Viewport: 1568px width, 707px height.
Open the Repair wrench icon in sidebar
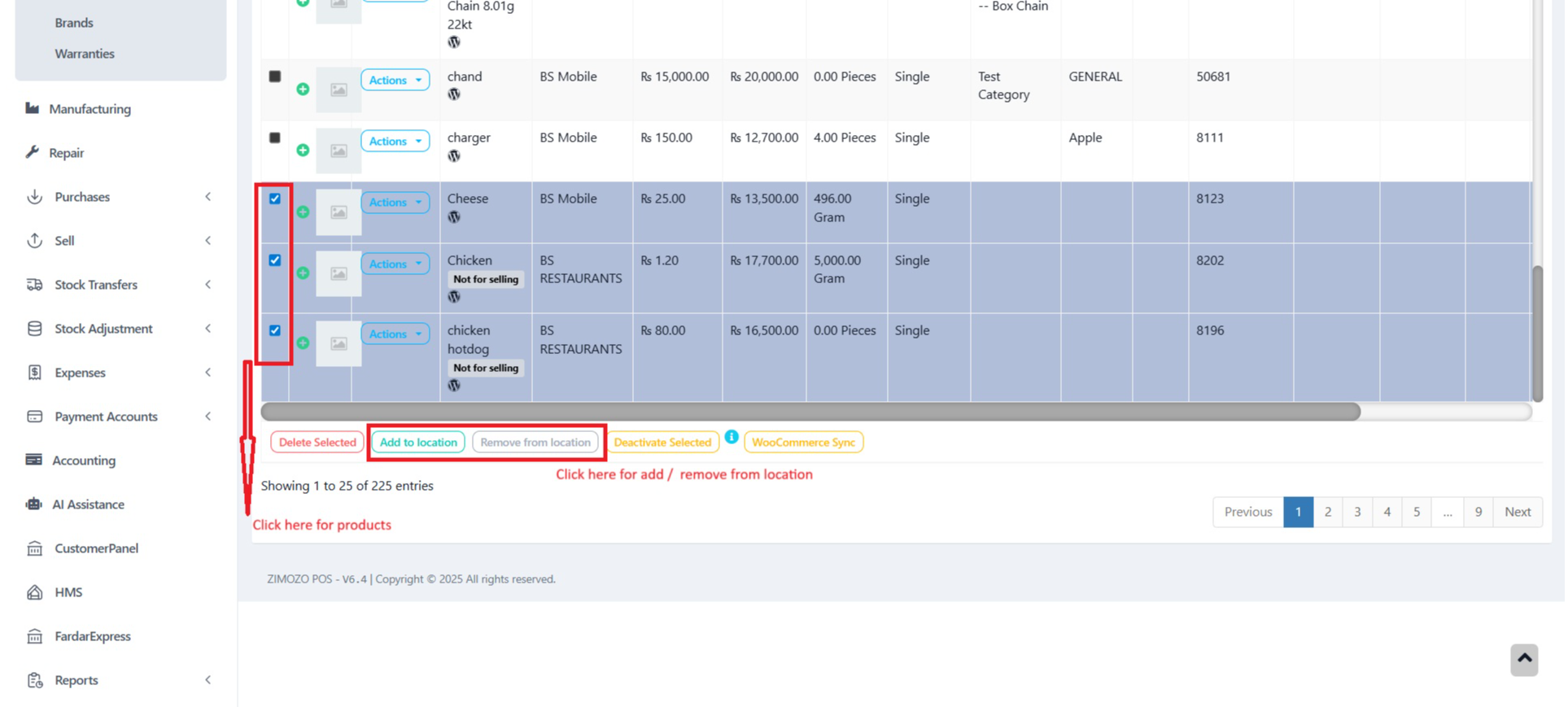coord(33,152)
